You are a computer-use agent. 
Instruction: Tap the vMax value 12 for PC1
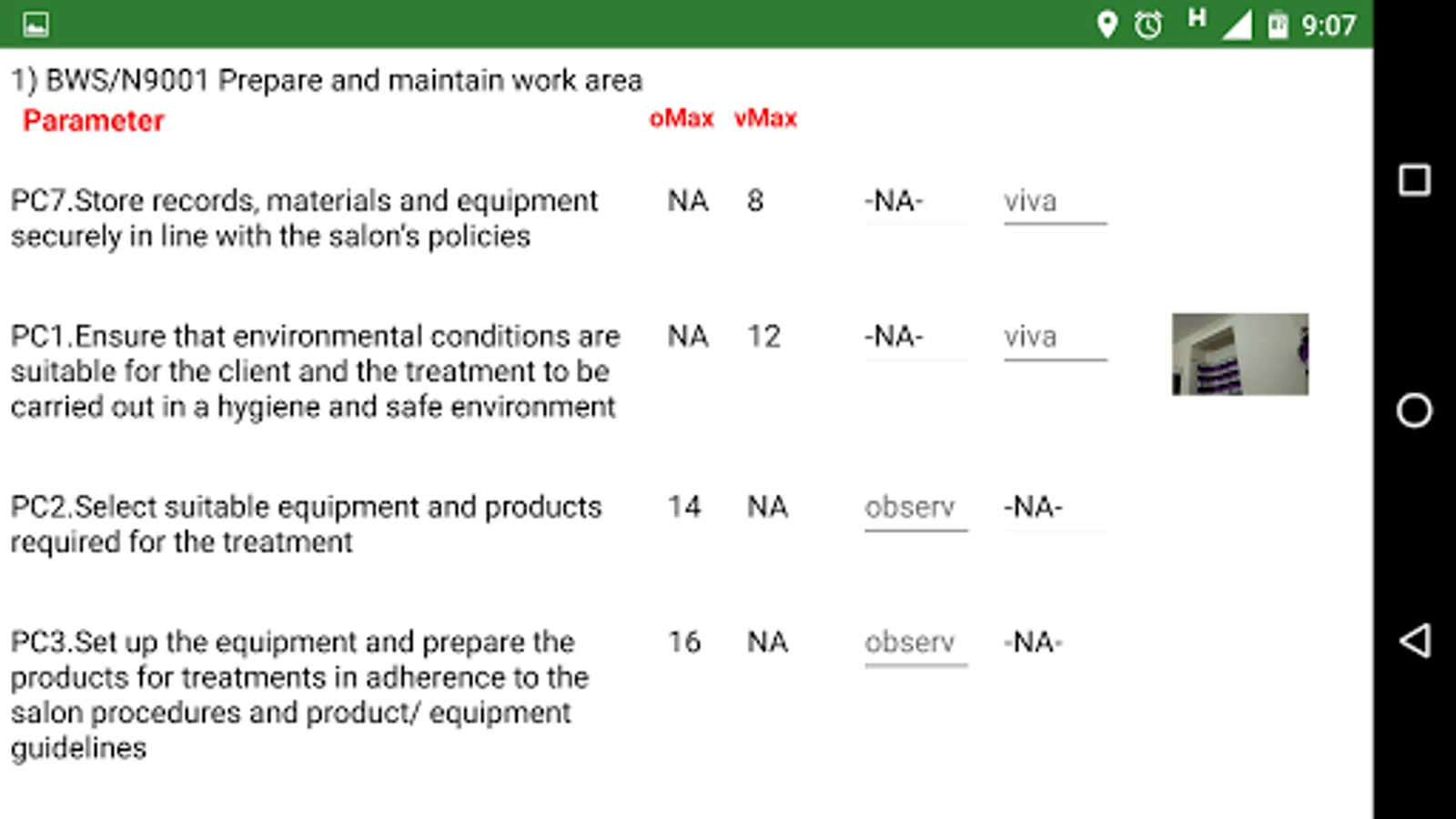[764, 337]
